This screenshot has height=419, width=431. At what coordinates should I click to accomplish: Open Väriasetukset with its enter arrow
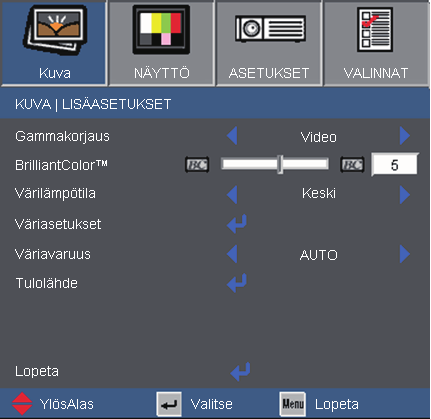pos(237,223)
